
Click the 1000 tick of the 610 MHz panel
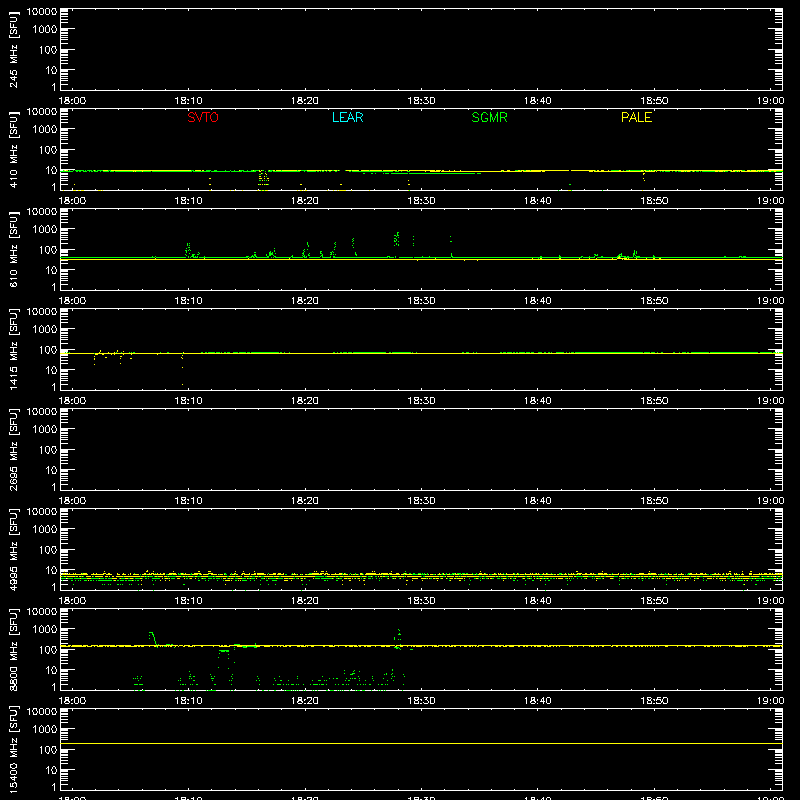point(45,230)
